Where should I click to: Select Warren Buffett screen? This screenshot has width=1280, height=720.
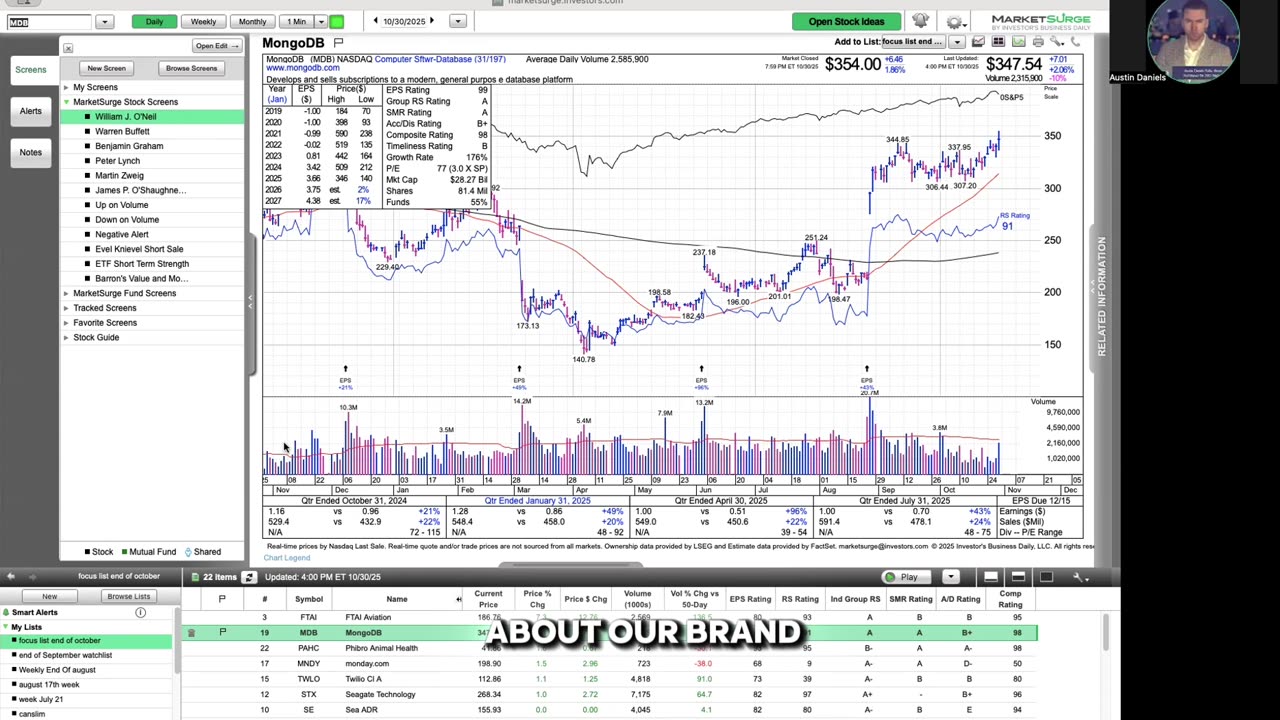[122, 131]
